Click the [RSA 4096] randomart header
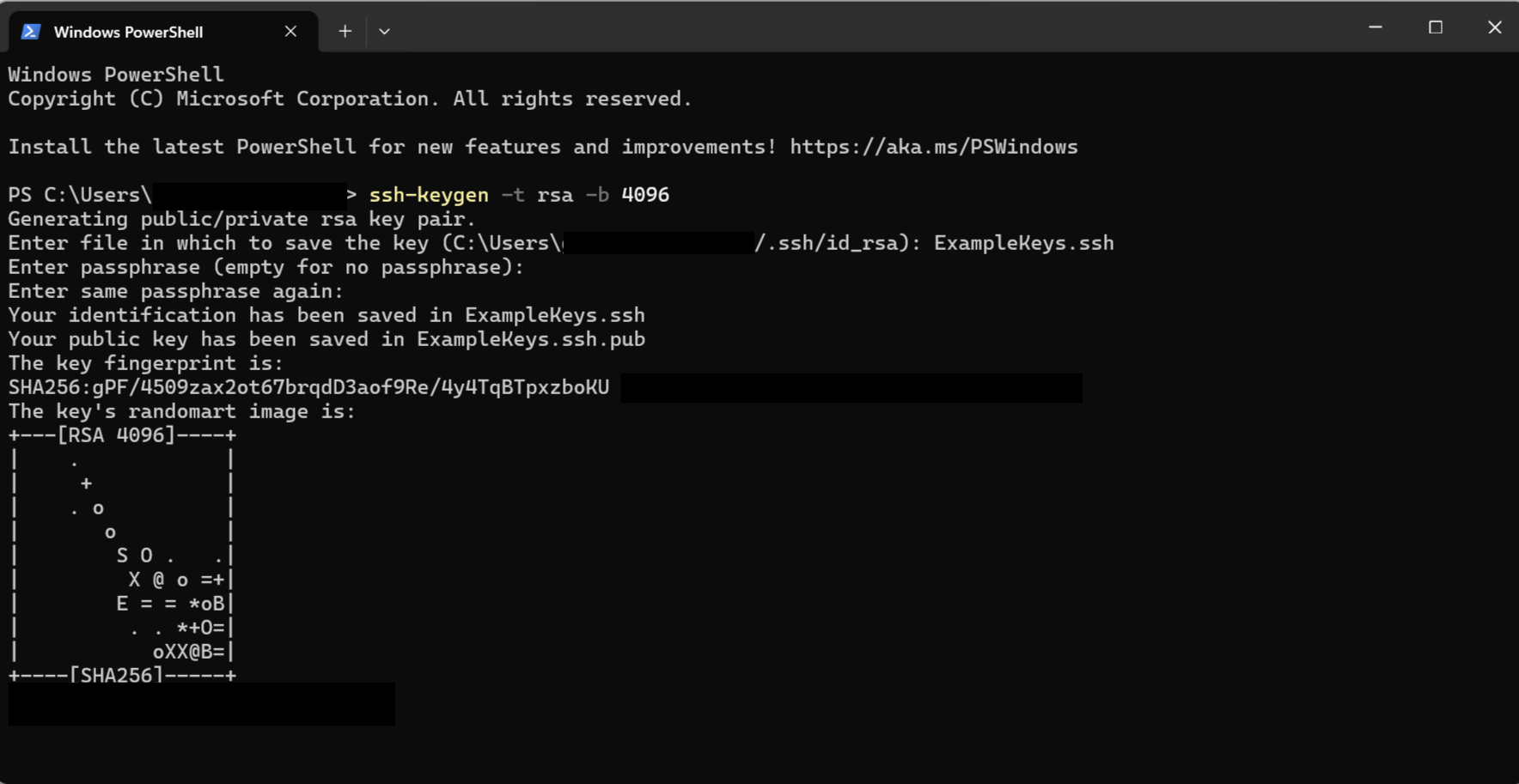 [116, 435]
